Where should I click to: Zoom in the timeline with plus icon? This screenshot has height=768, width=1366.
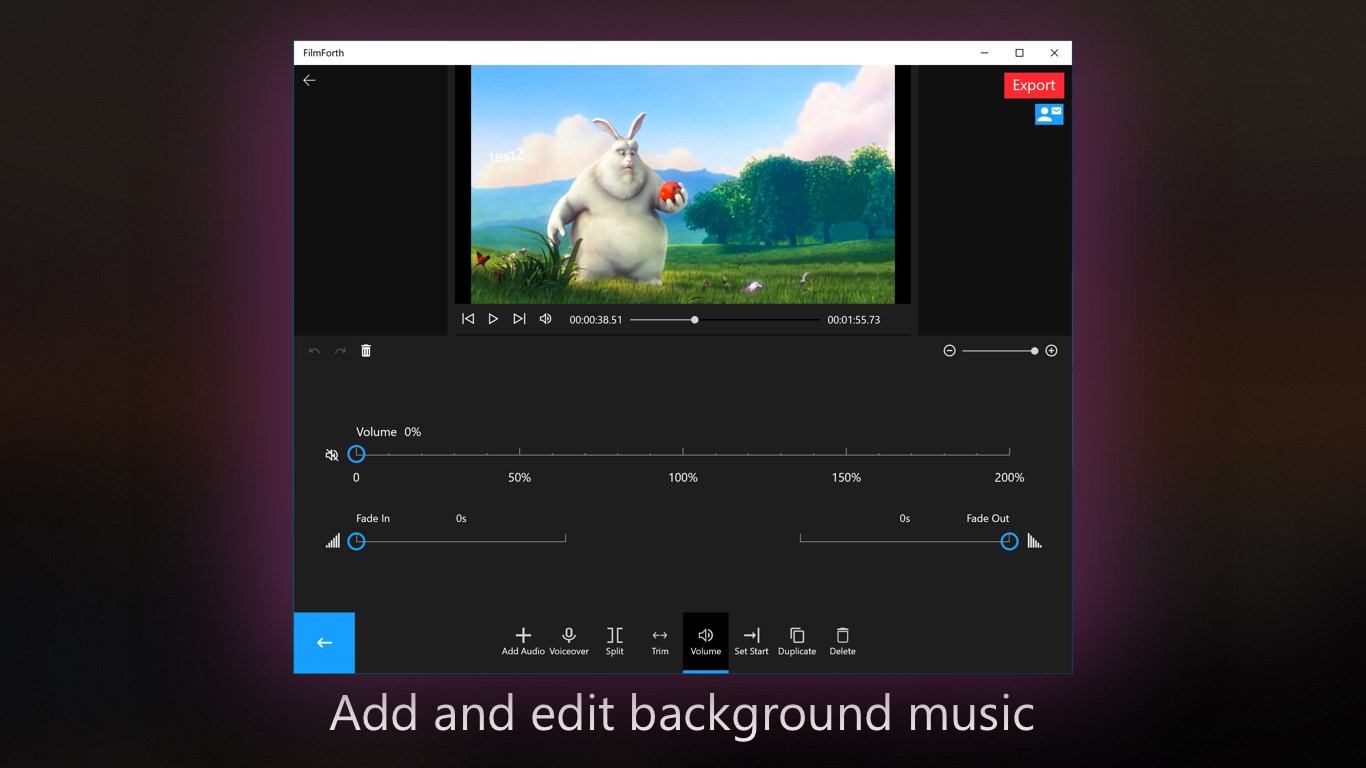pyautogui.click(x=1051, y=351)
